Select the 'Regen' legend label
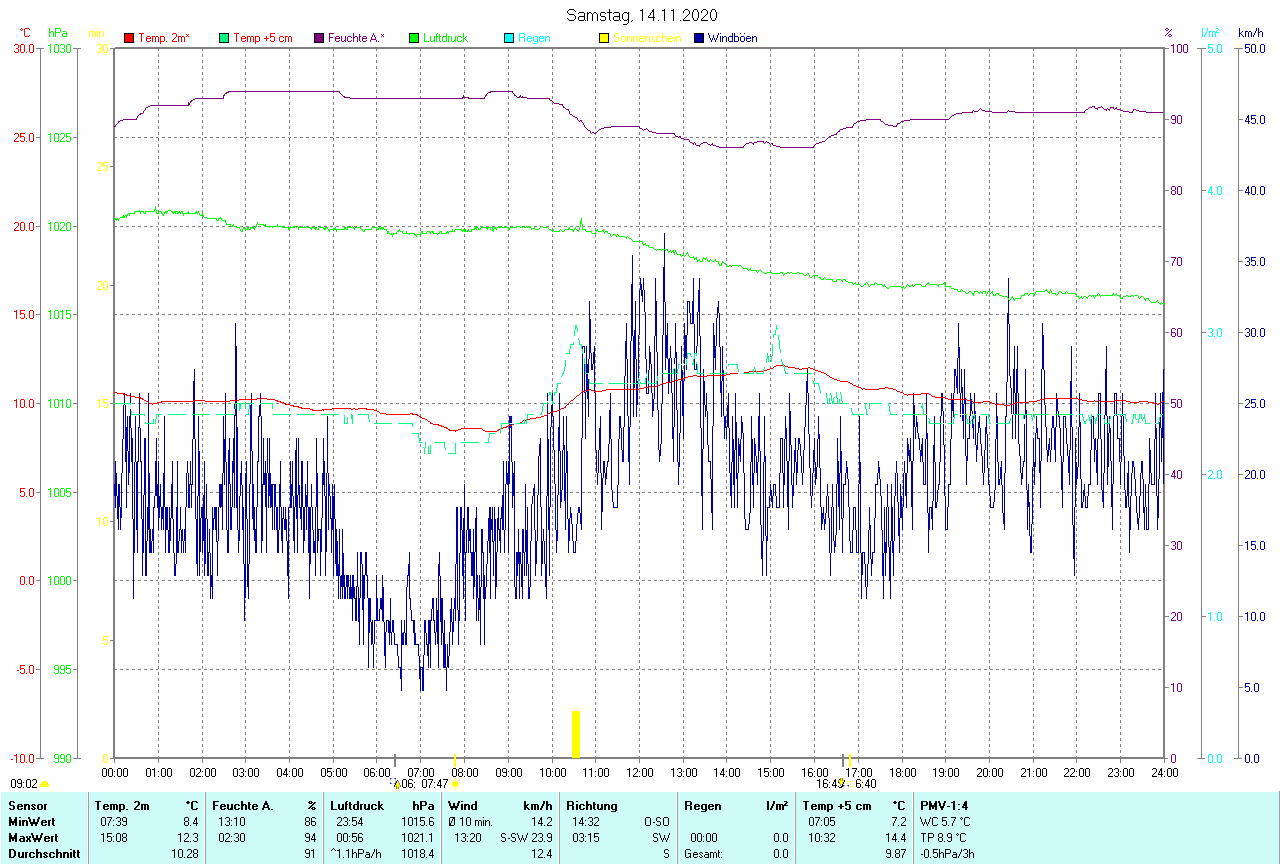Image resolution: width=1280 pixels, height=864 pixels. (533, 38)
